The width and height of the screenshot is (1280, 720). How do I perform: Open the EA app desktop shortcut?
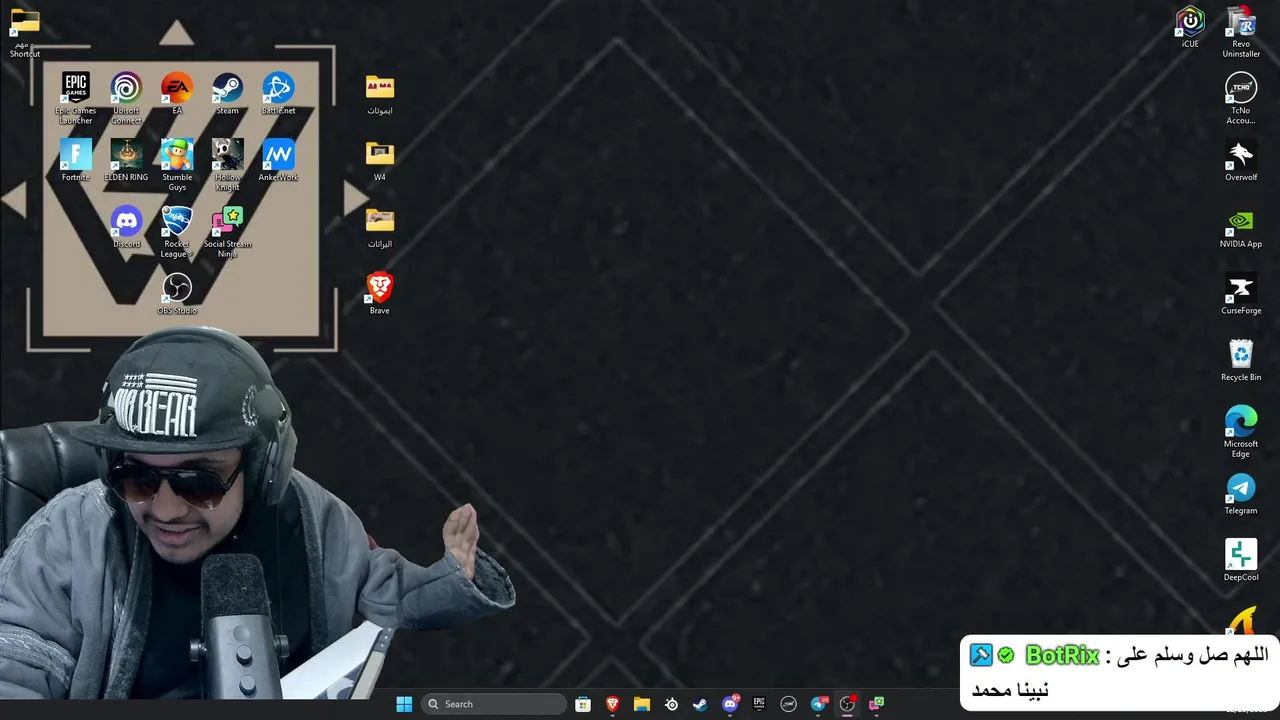tap(177, 92)
